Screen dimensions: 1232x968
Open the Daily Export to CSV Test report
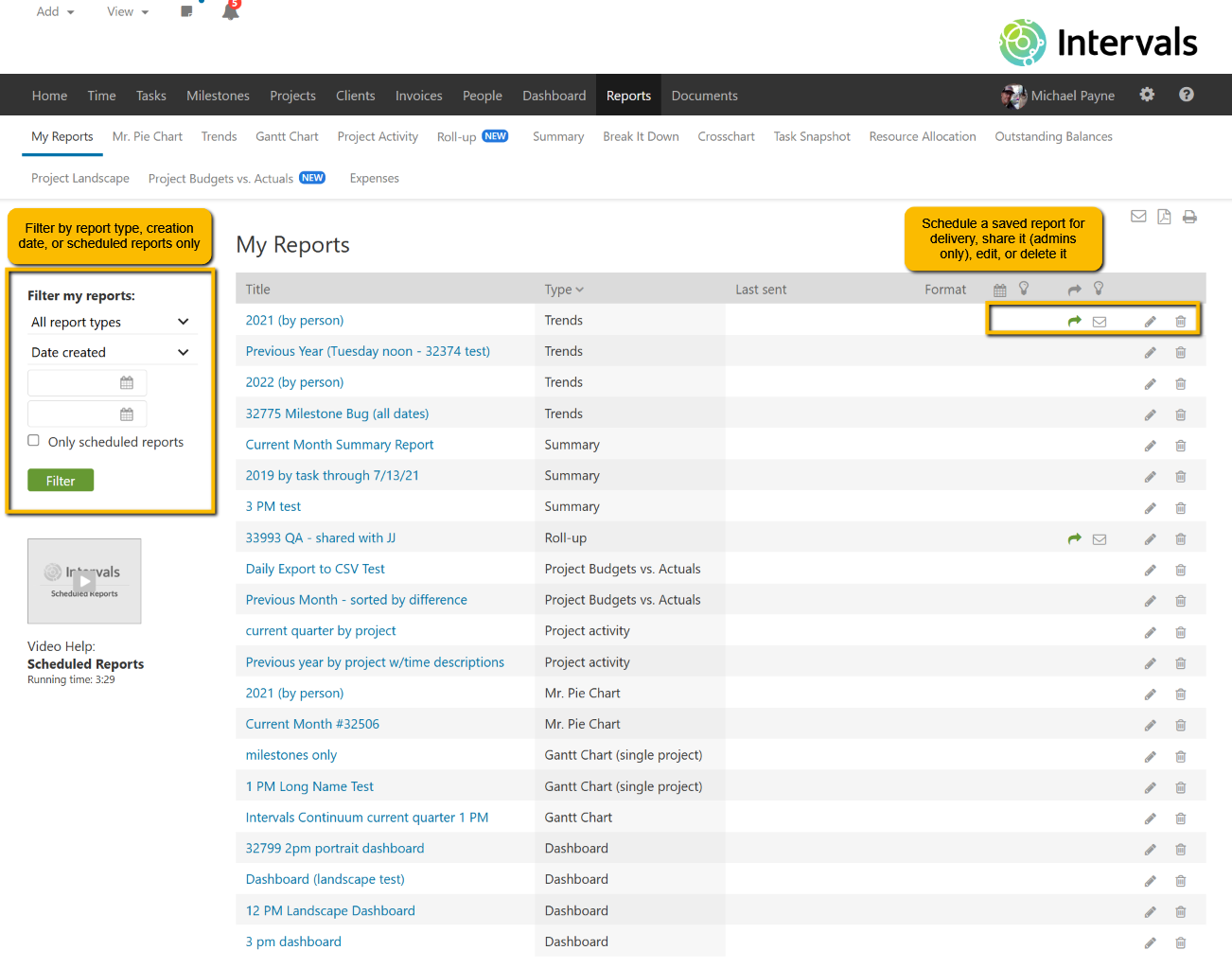315,569
